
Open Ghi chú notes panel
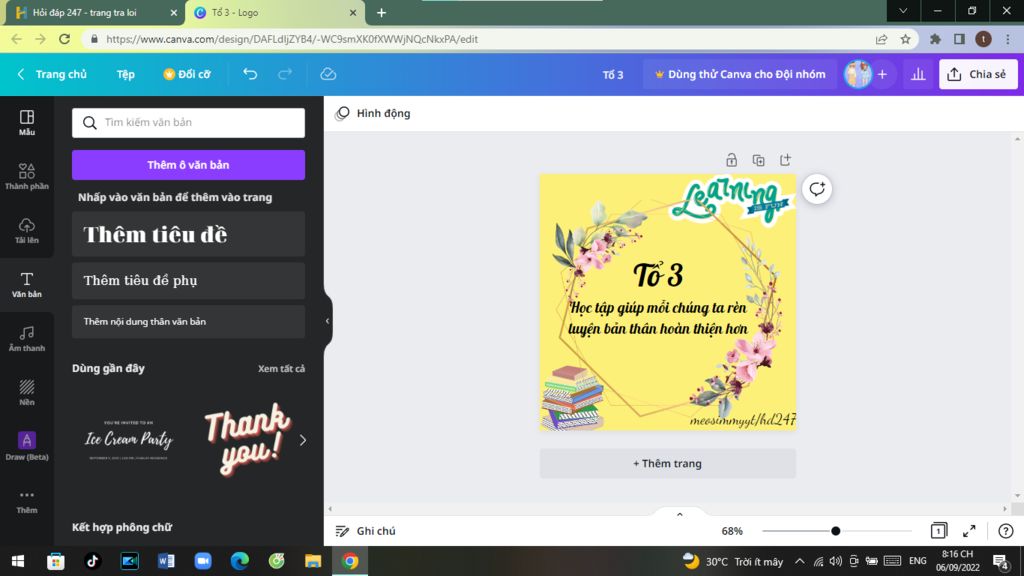click(x=366, y=531)
